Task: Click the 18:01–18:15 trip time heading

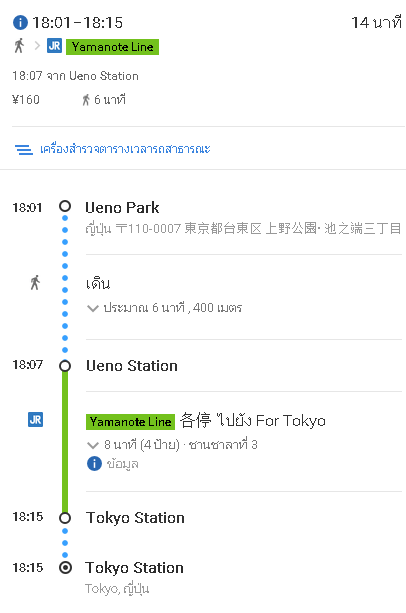Action: [x=77, y=23]
